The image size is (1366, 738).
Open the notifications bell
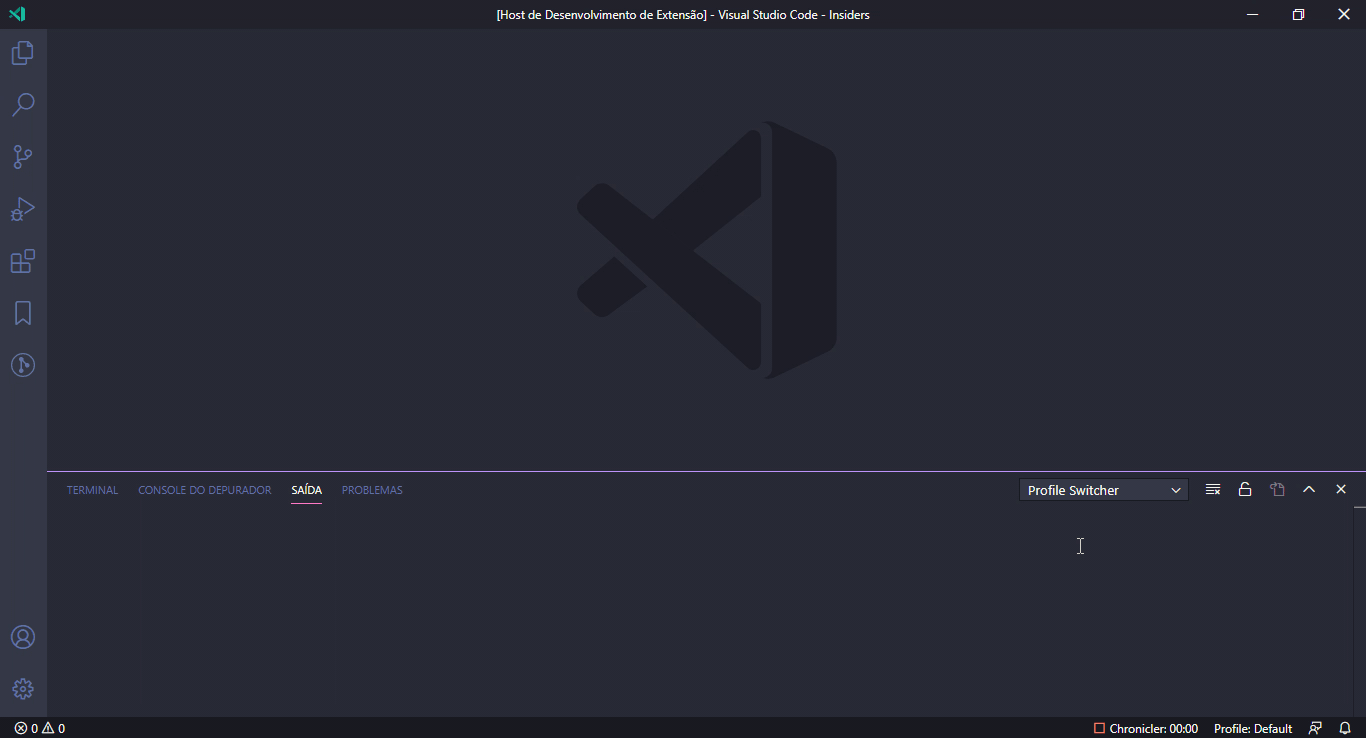(x=1345, y=728)
